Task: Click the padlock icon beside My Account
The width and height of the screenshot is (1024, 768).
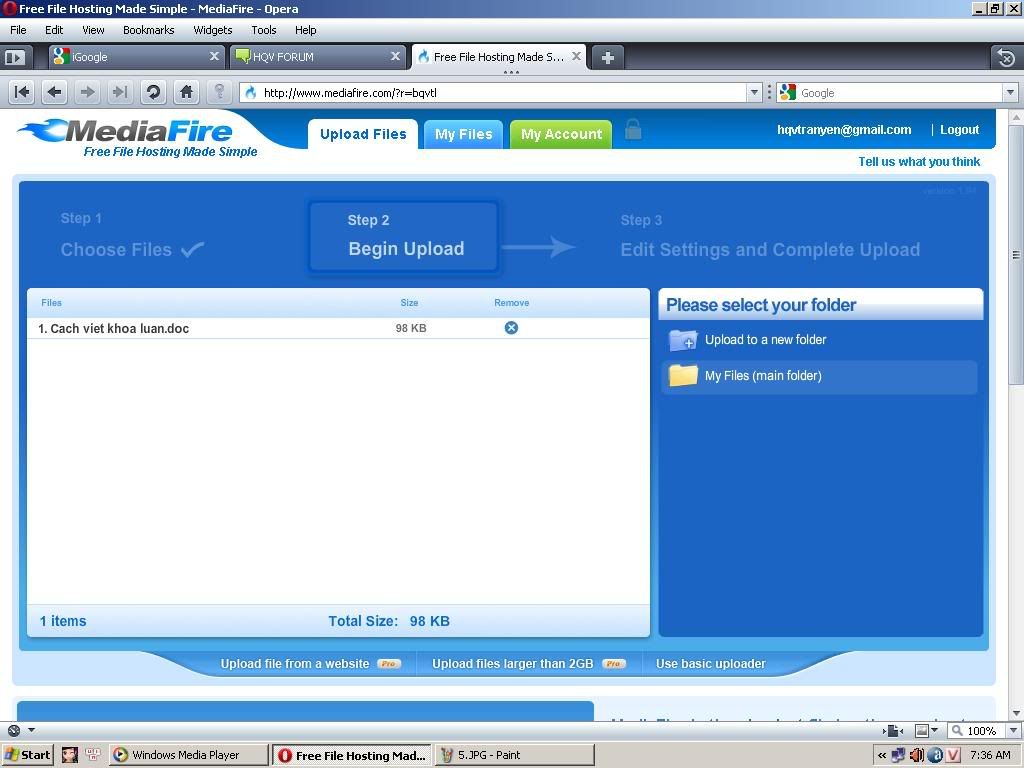Action: coord(633,129)
